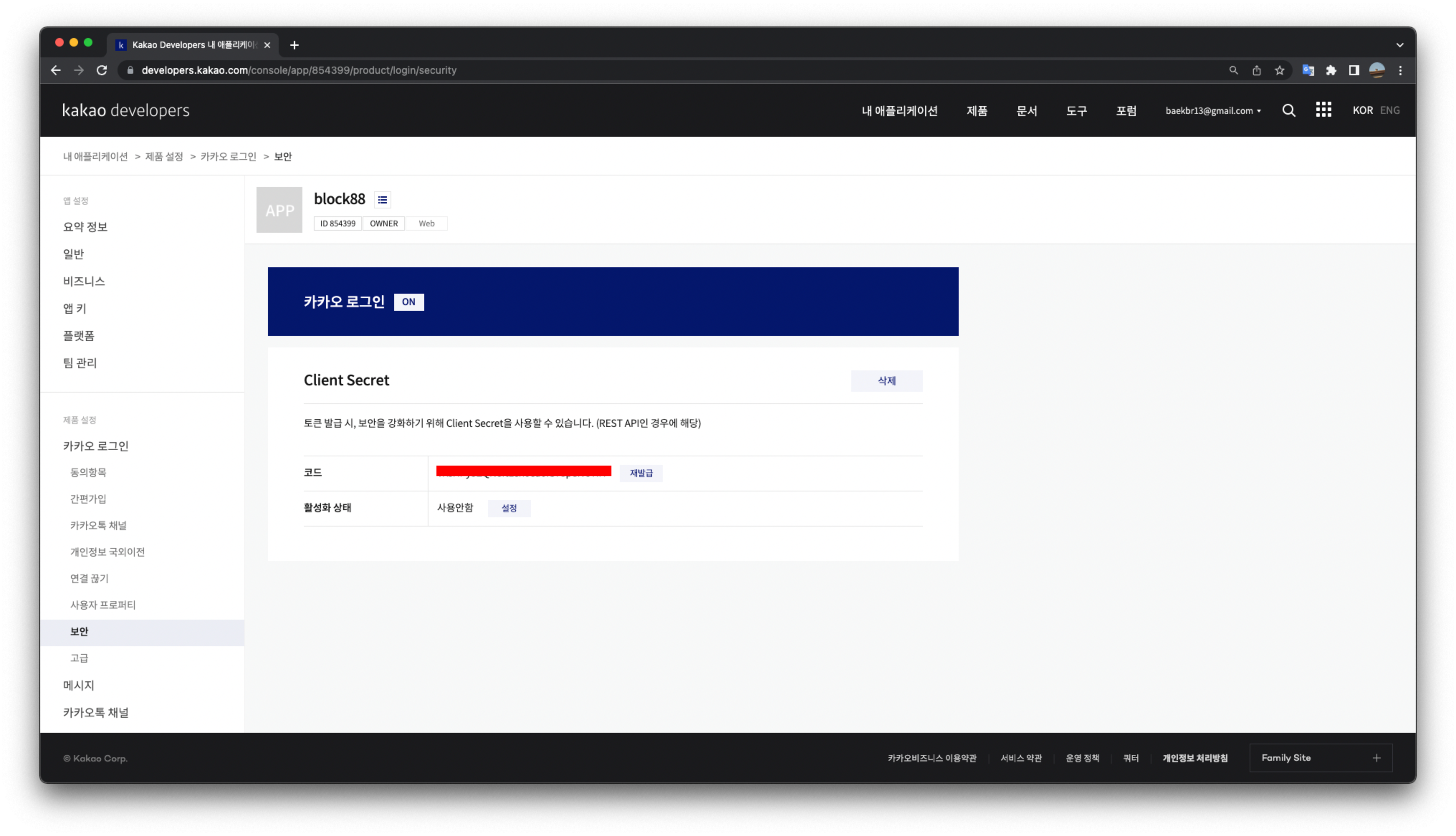Click the share page icon in address bar
The height and width of the screenshot is (836, 1456).
point(1256,70)
